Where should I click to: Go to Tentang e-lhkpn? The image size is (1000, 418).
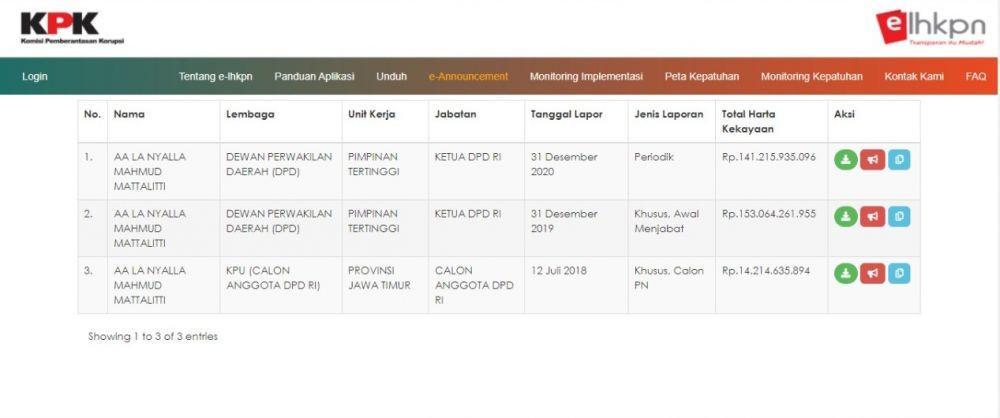[x=216, y=77]
